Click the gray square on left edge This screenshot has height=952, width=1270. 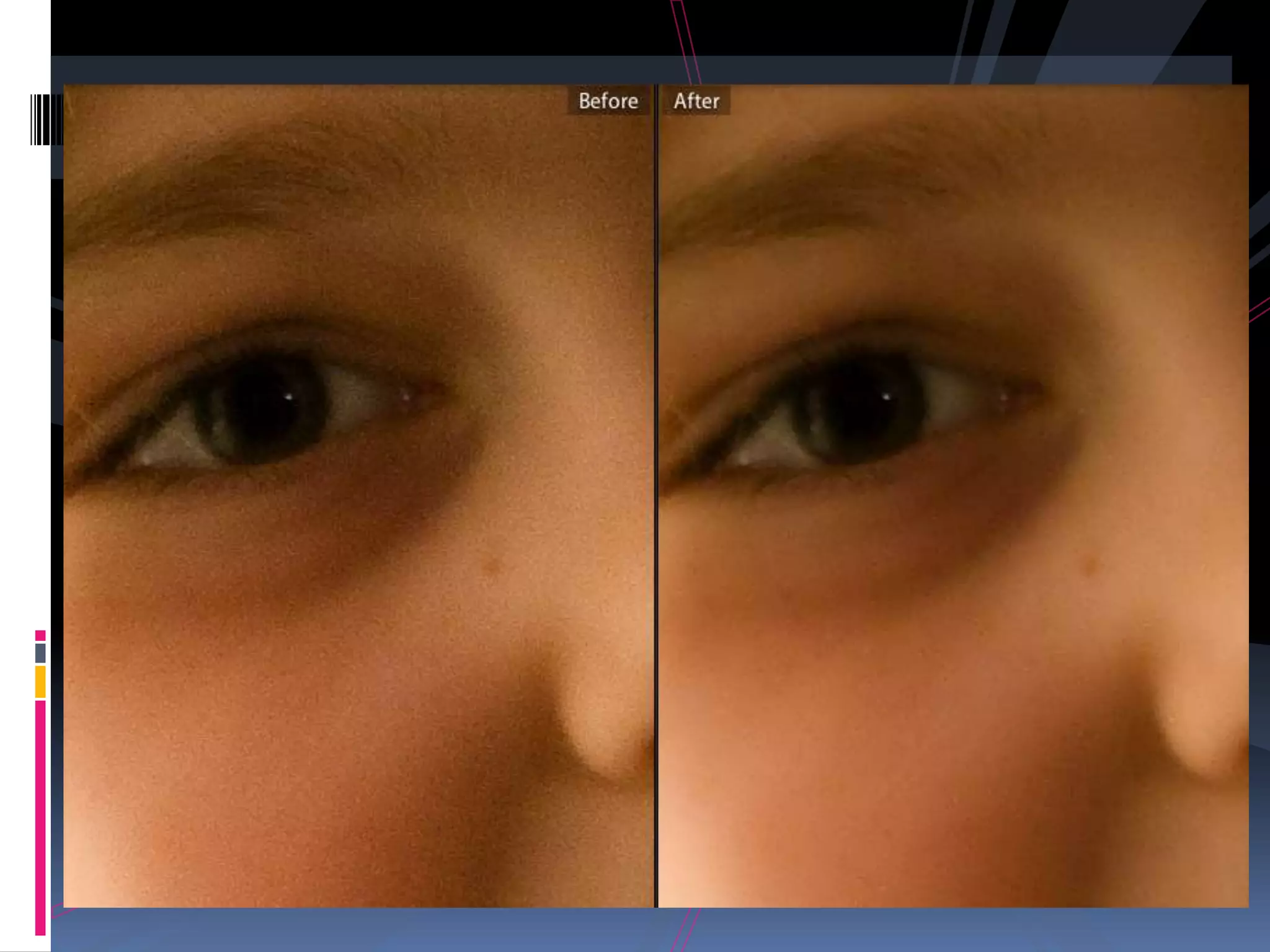click(40, 653)
